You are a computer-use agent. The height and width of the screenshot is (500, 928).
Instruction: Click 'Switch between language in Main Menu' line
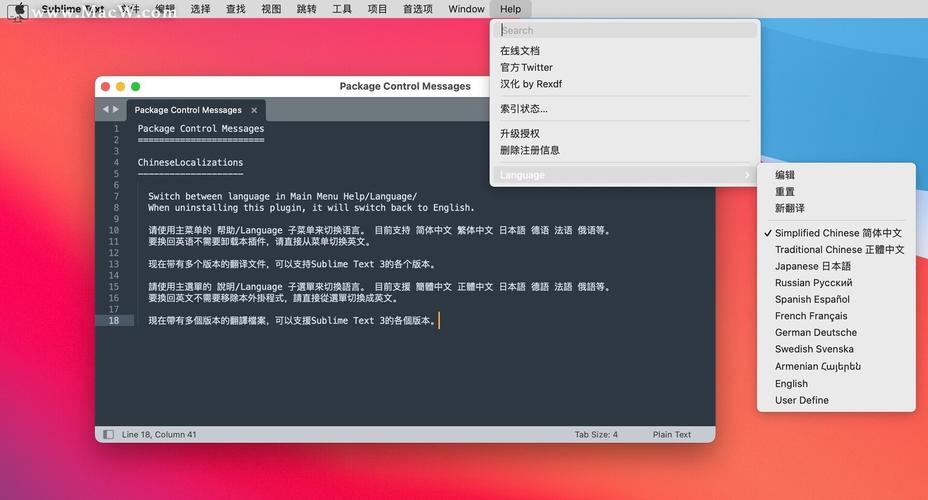(x=282, y=196)
